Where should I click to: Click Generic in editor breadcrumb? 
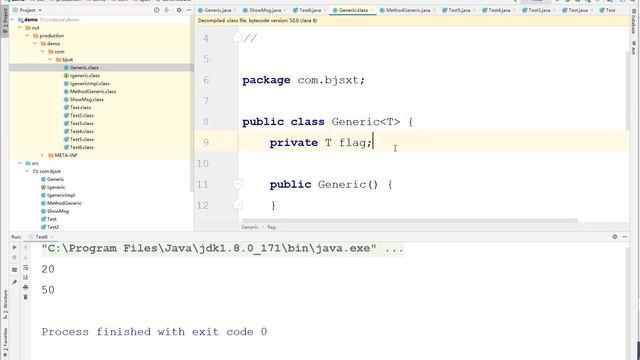(x=249, y=227)
